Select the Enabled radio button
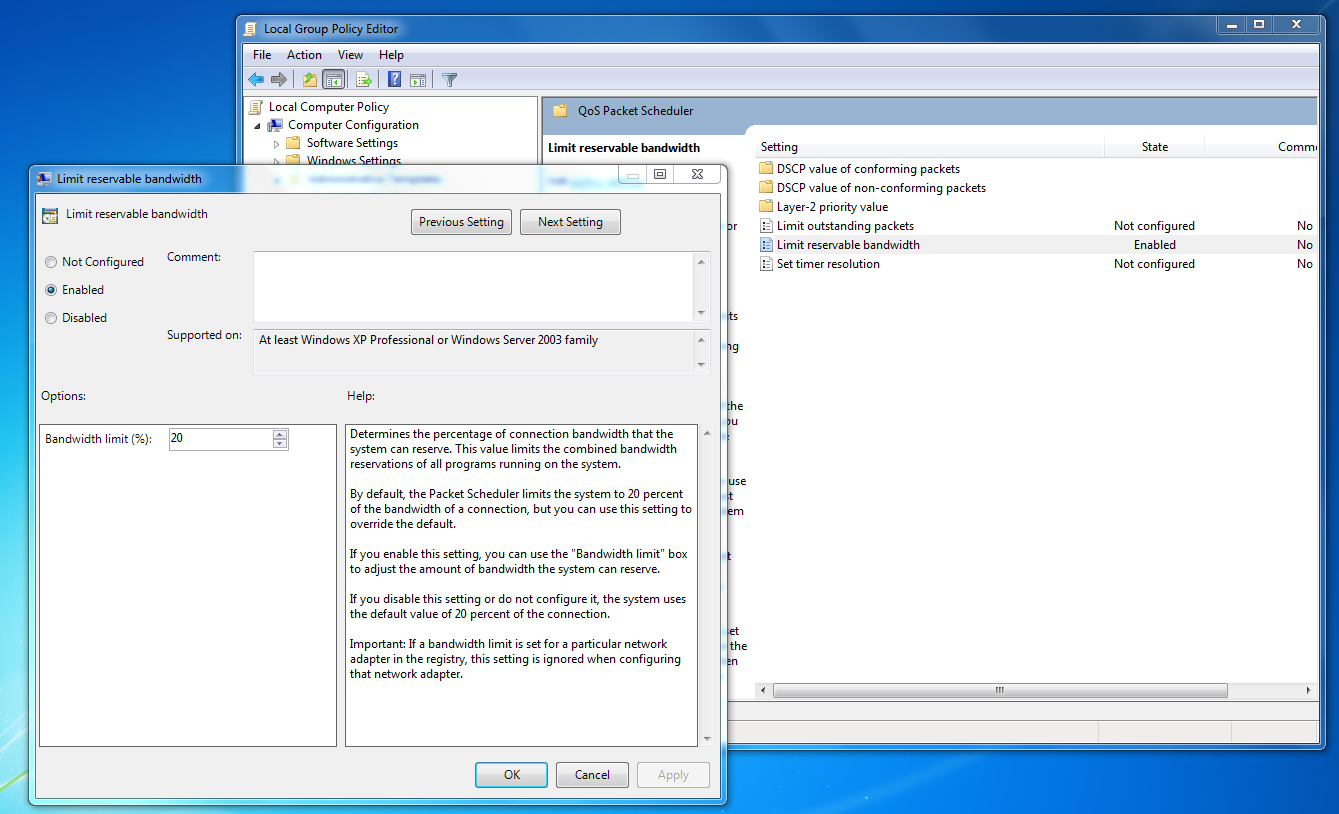1339x814 pixels. [x=51, y=290]
